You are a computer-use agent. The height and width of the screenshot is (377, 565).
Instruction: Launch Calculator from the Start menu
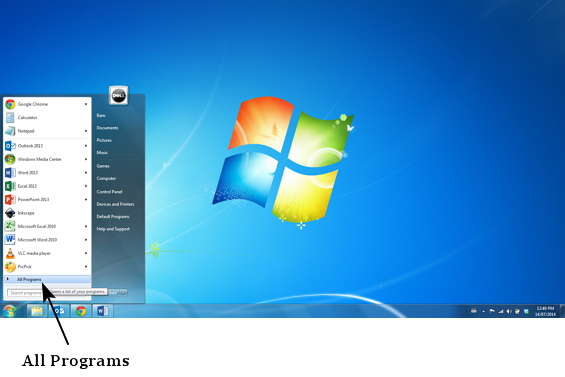point(47,117)
